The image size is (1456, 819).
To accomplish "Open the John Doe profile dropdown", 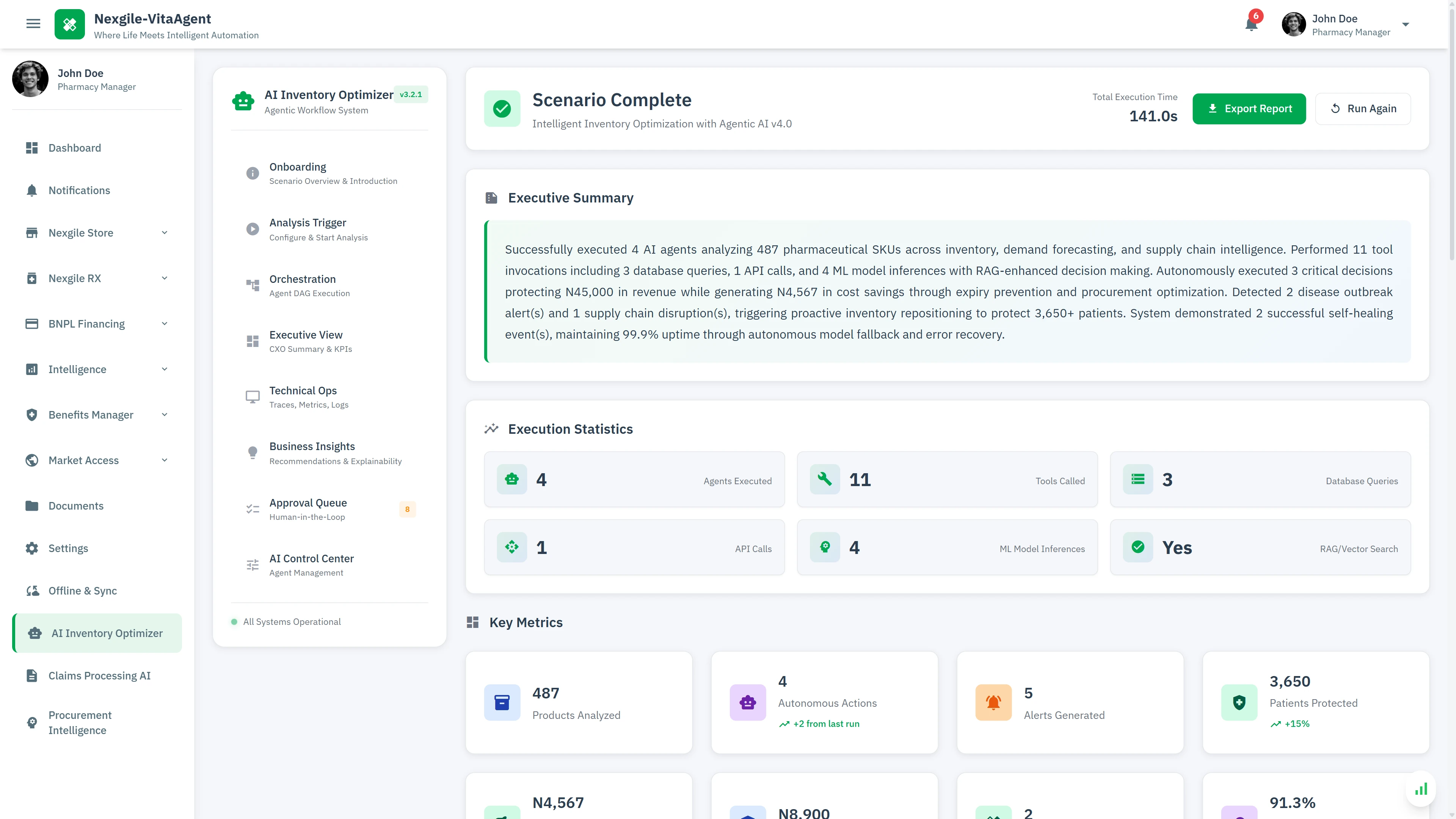I will pyautogui.click(x=1406, y=24).
